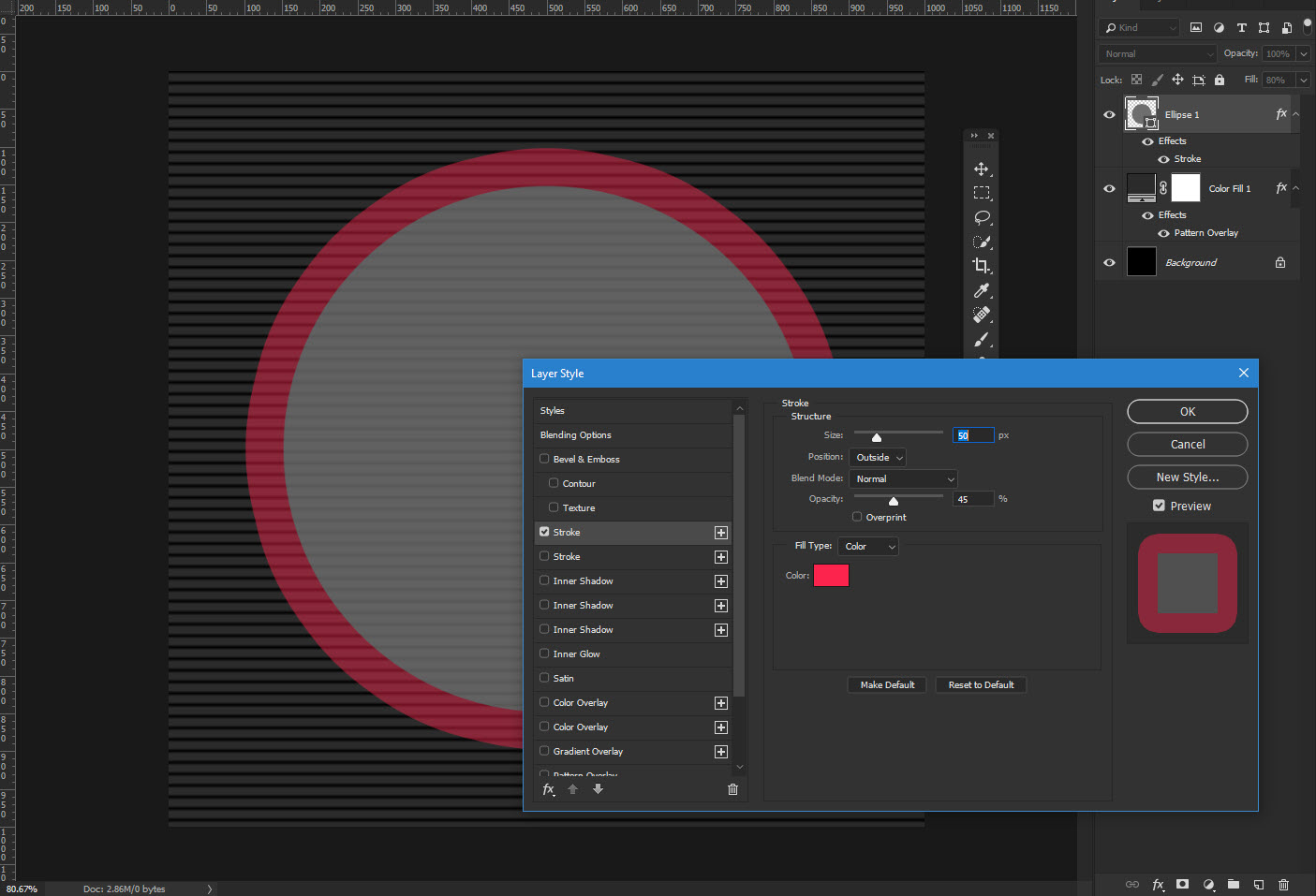This screenshot has width=1316, height=896.
Task: Hide the Ellipse 1 layer
Action: pyautogui.click(x=1108, y=113)
